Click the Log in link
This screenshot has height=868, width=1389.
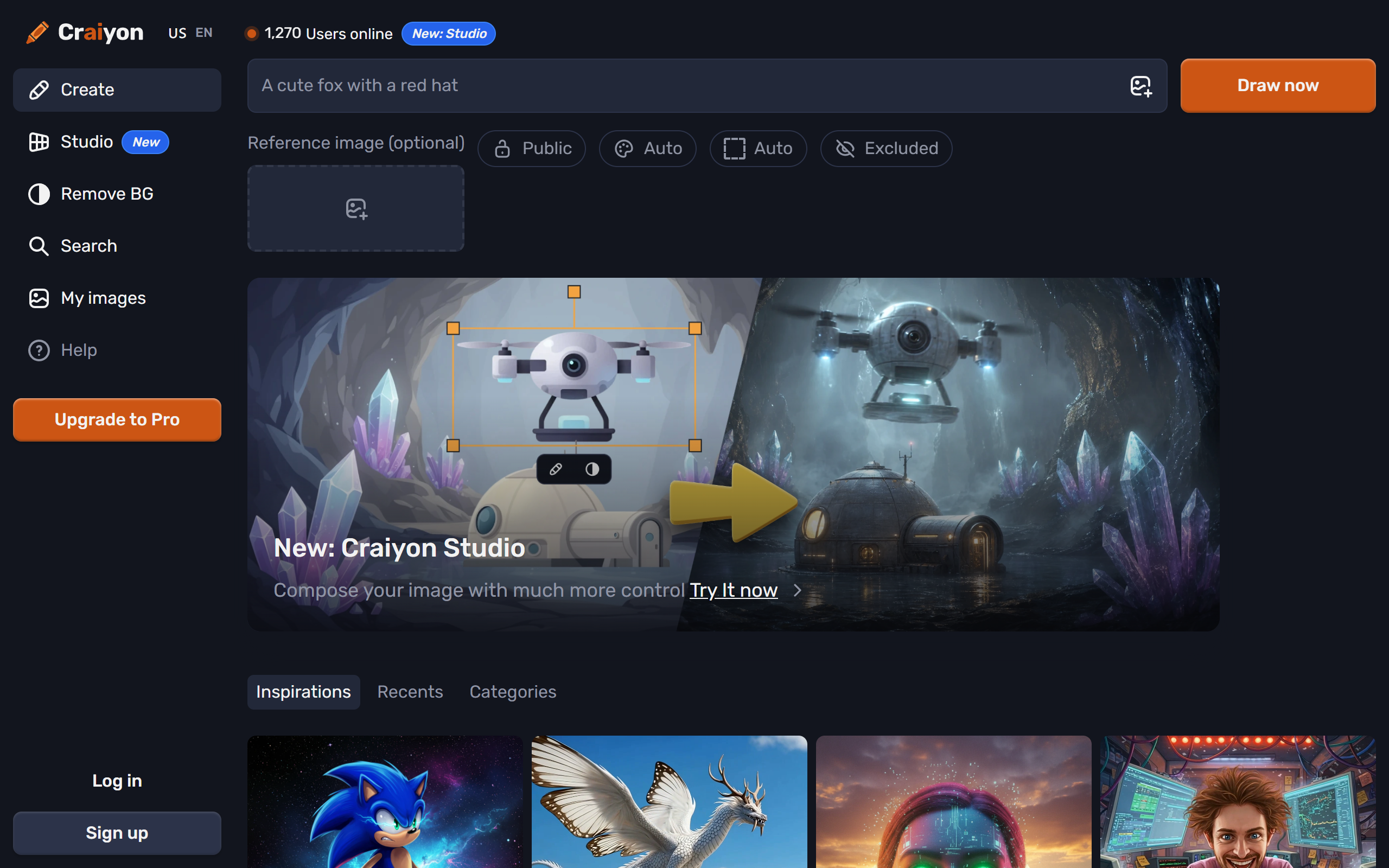coord(117,781)
